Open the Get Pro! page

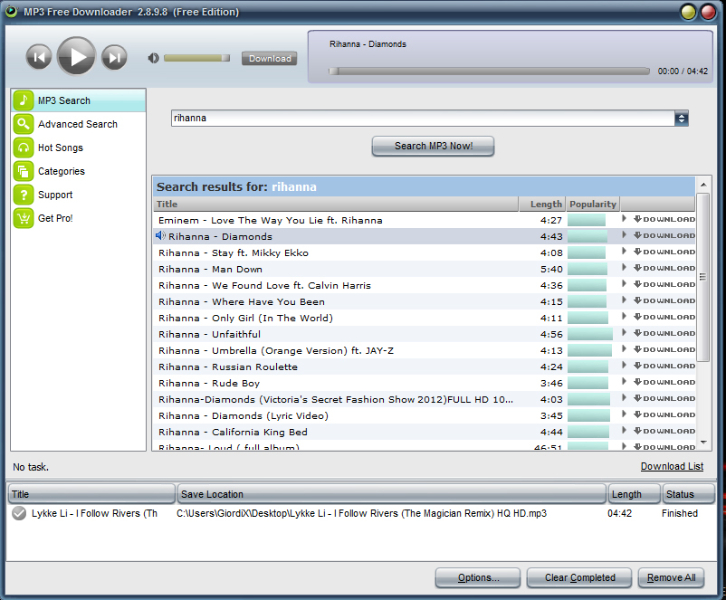pos(55,218)
